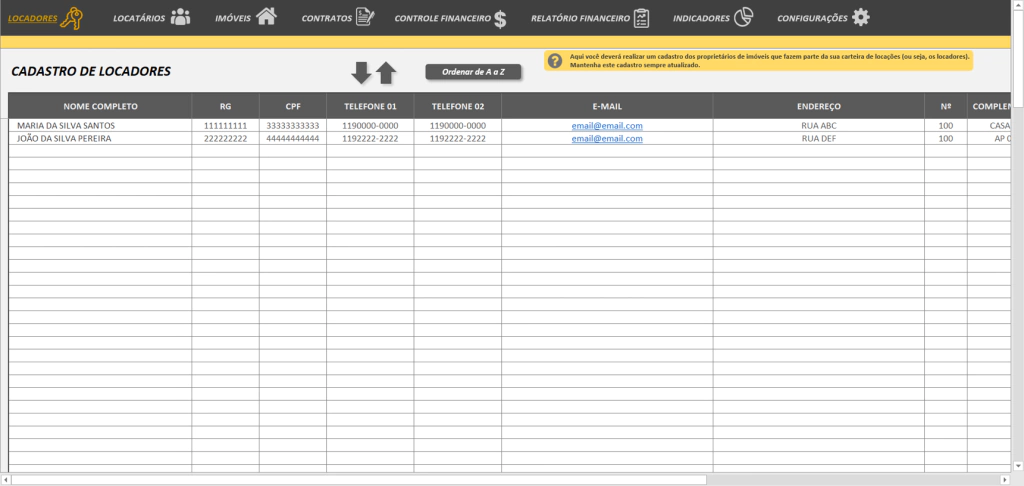Switch to the Locatários menu label
This screenshot has height=486, width=1024.
[139, 19]
